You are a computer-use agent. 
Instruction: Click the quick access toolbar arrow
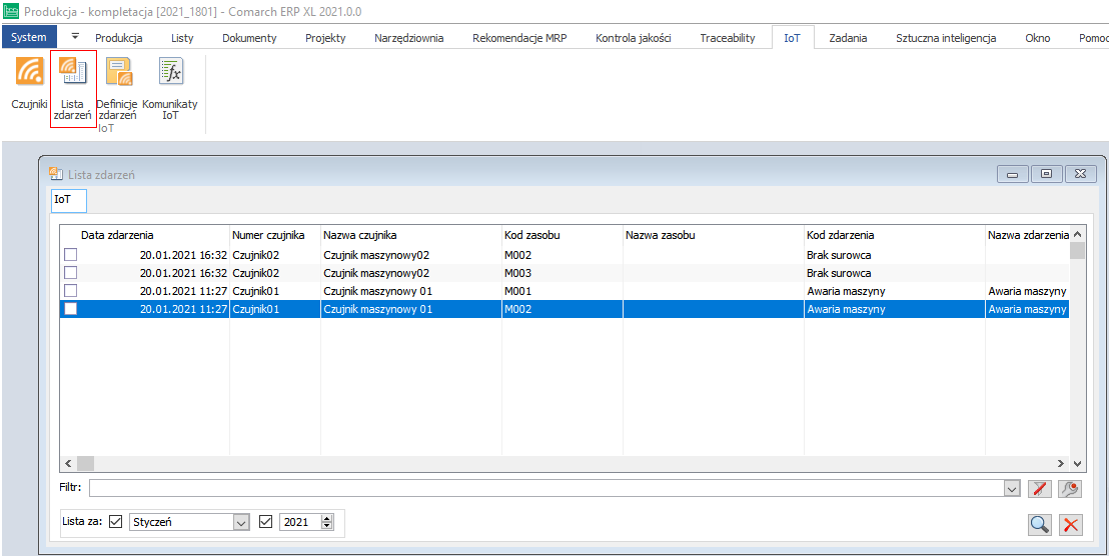pyautogui.click(x=75, y=36)
